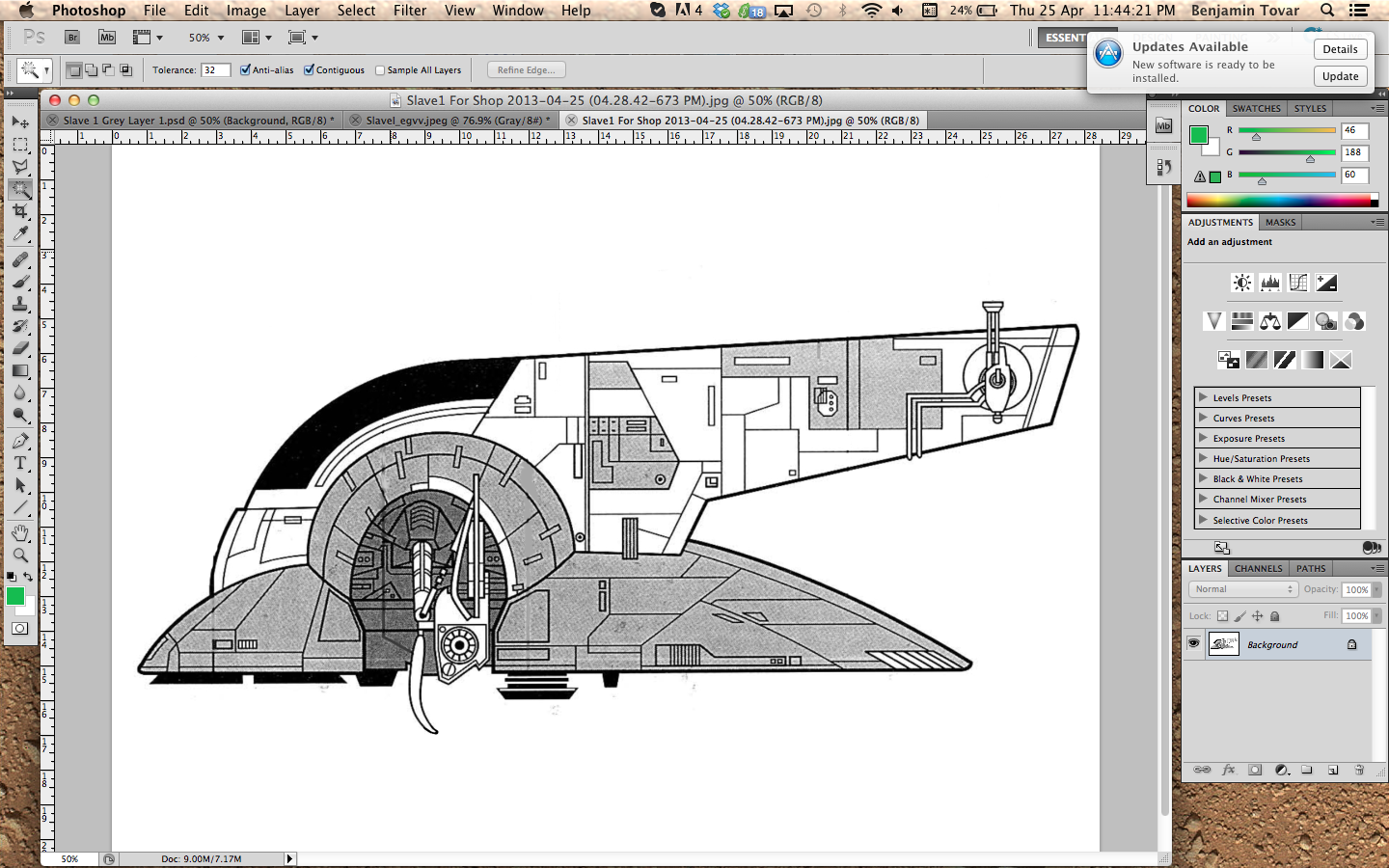Switch to Slave 1 Grey Layer 1.psd tab
1389x868 pixels.
[x=193, y=121]
